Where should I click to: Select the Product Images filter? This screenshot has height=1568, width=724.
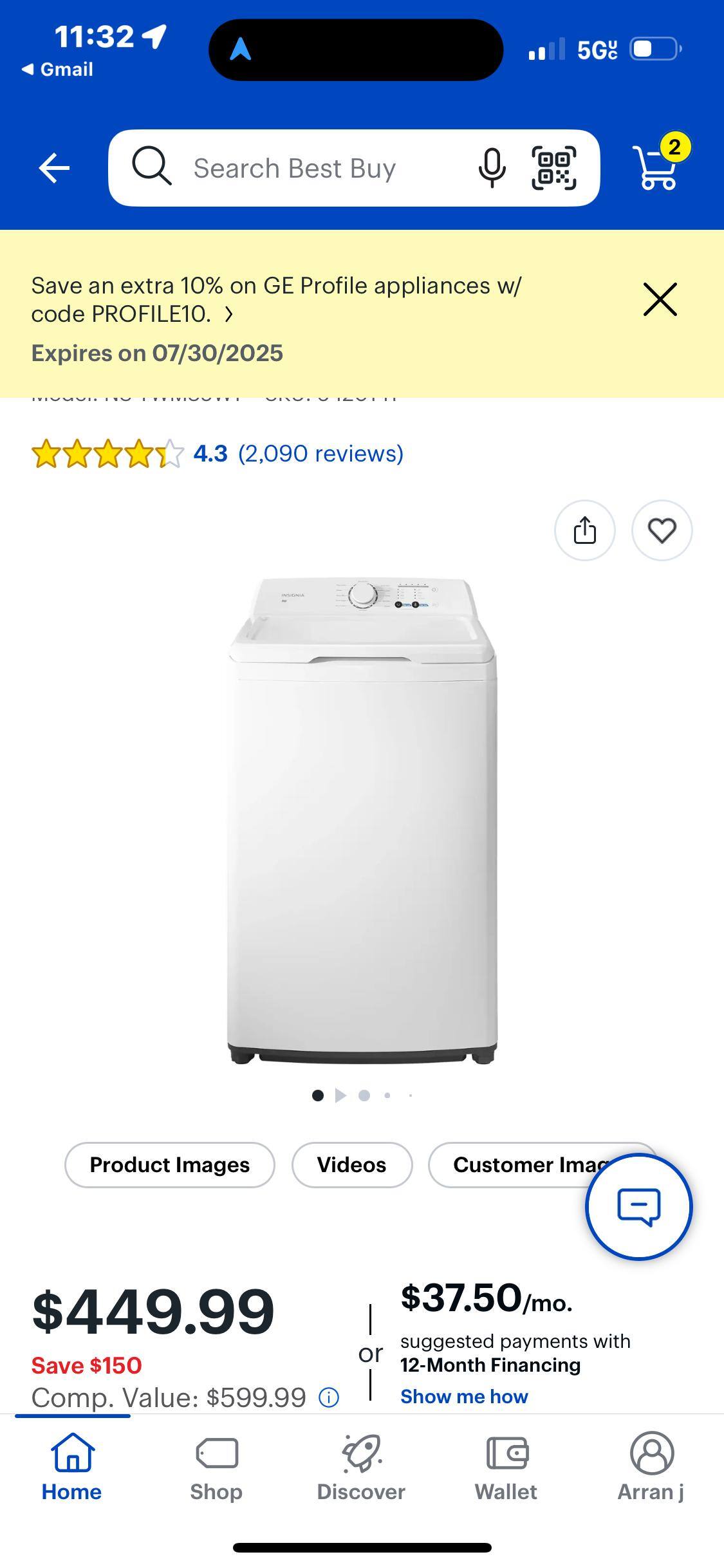[x=170, y=1165]
